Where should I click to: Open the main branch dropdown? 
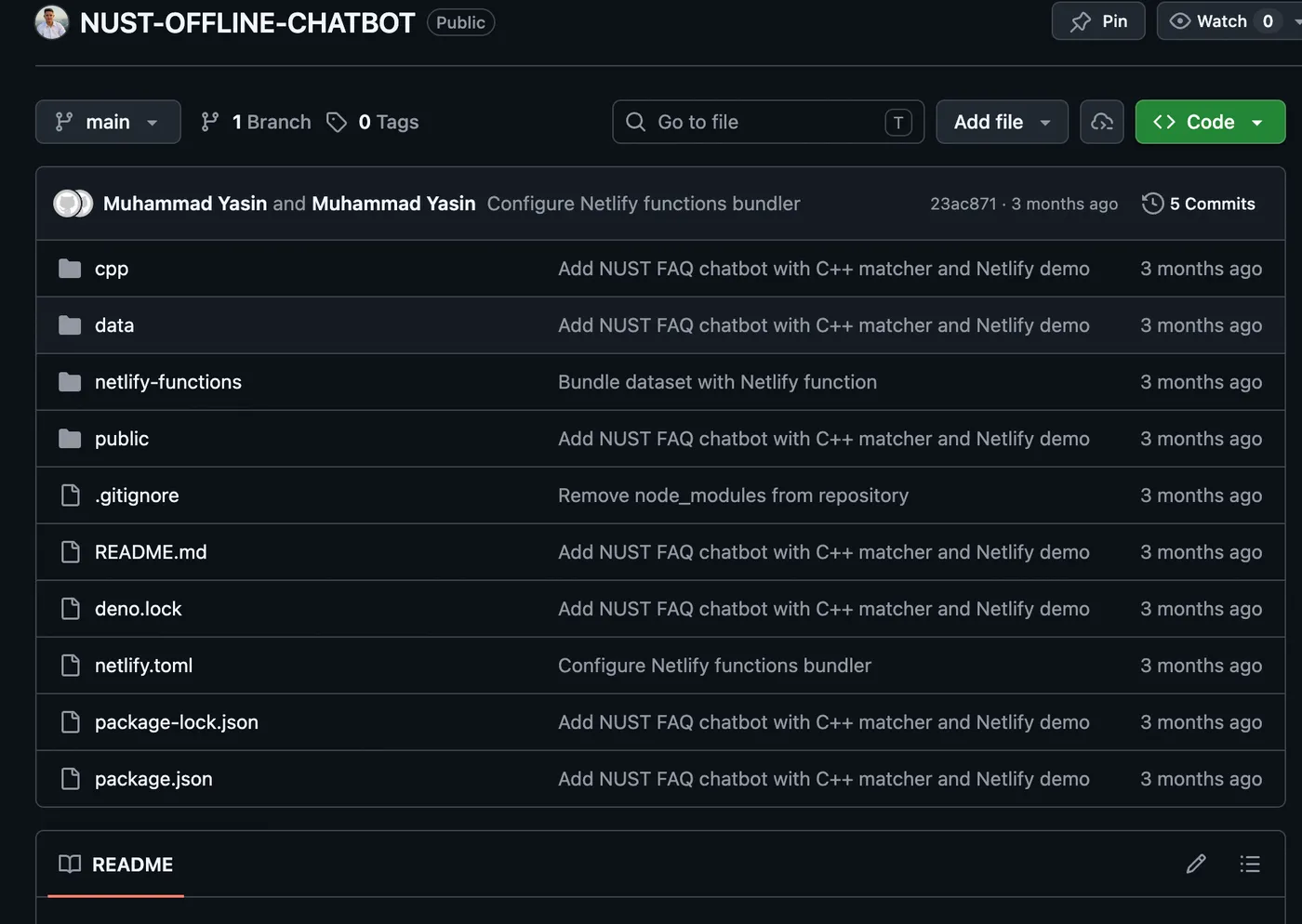pyautogui.click(x=108, y=122)
